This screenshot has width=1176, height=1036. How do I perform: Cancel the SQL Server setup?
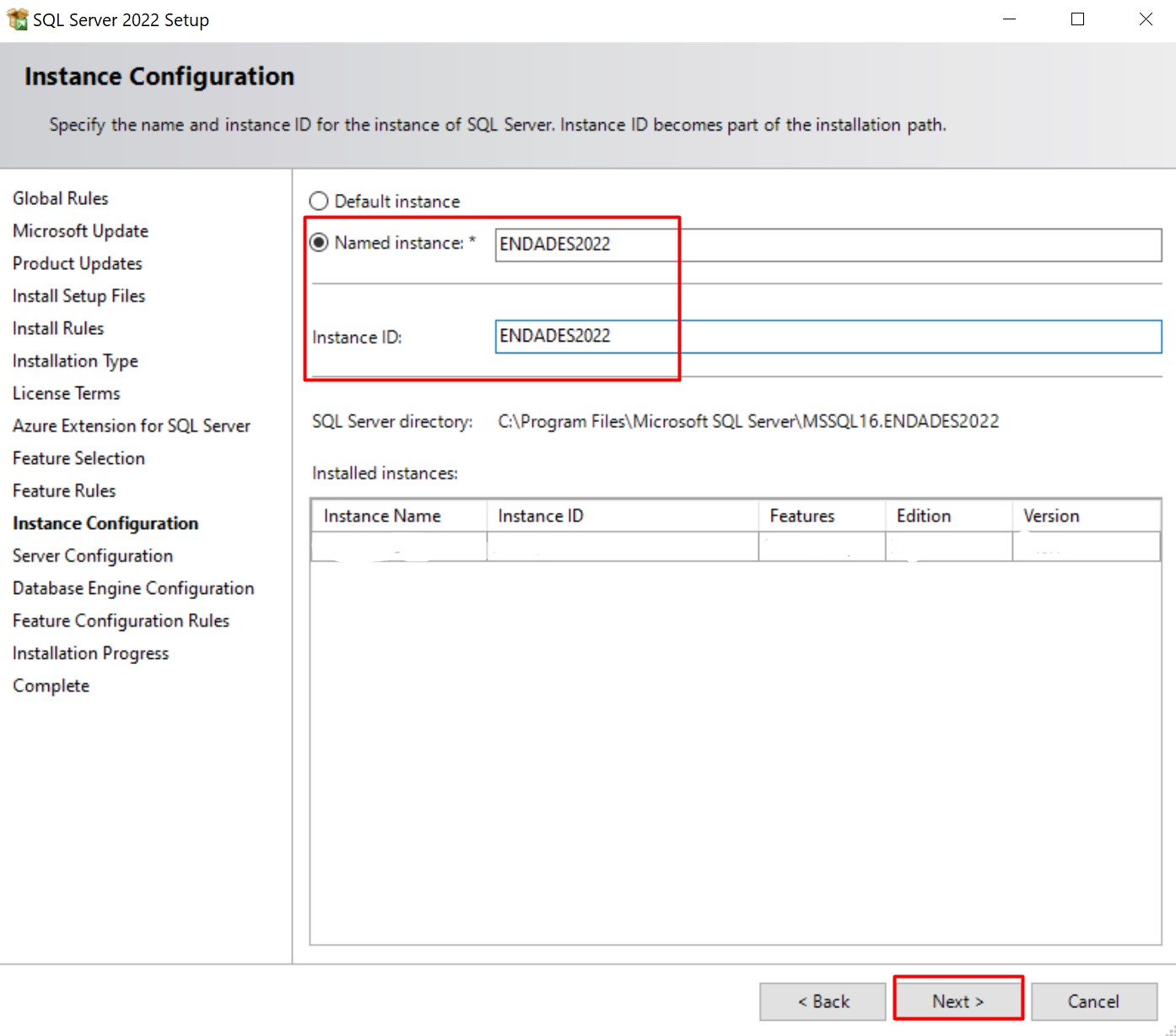point(1094,1001)
